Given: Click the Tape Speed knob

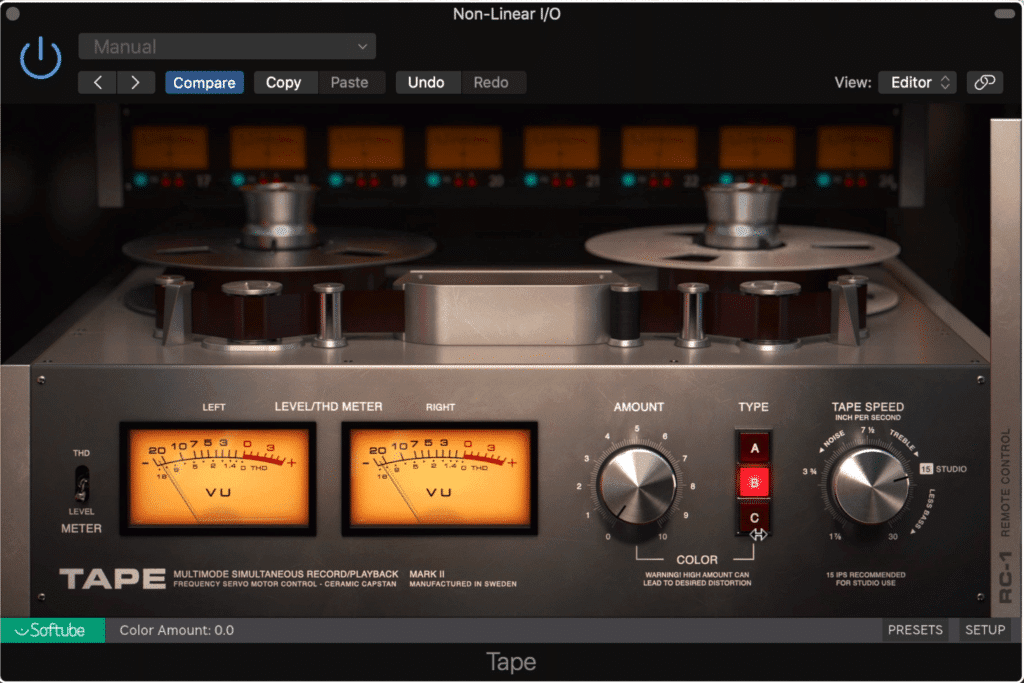Looking at the screenshot, I should pyautogui.click(x=870, y=487).
